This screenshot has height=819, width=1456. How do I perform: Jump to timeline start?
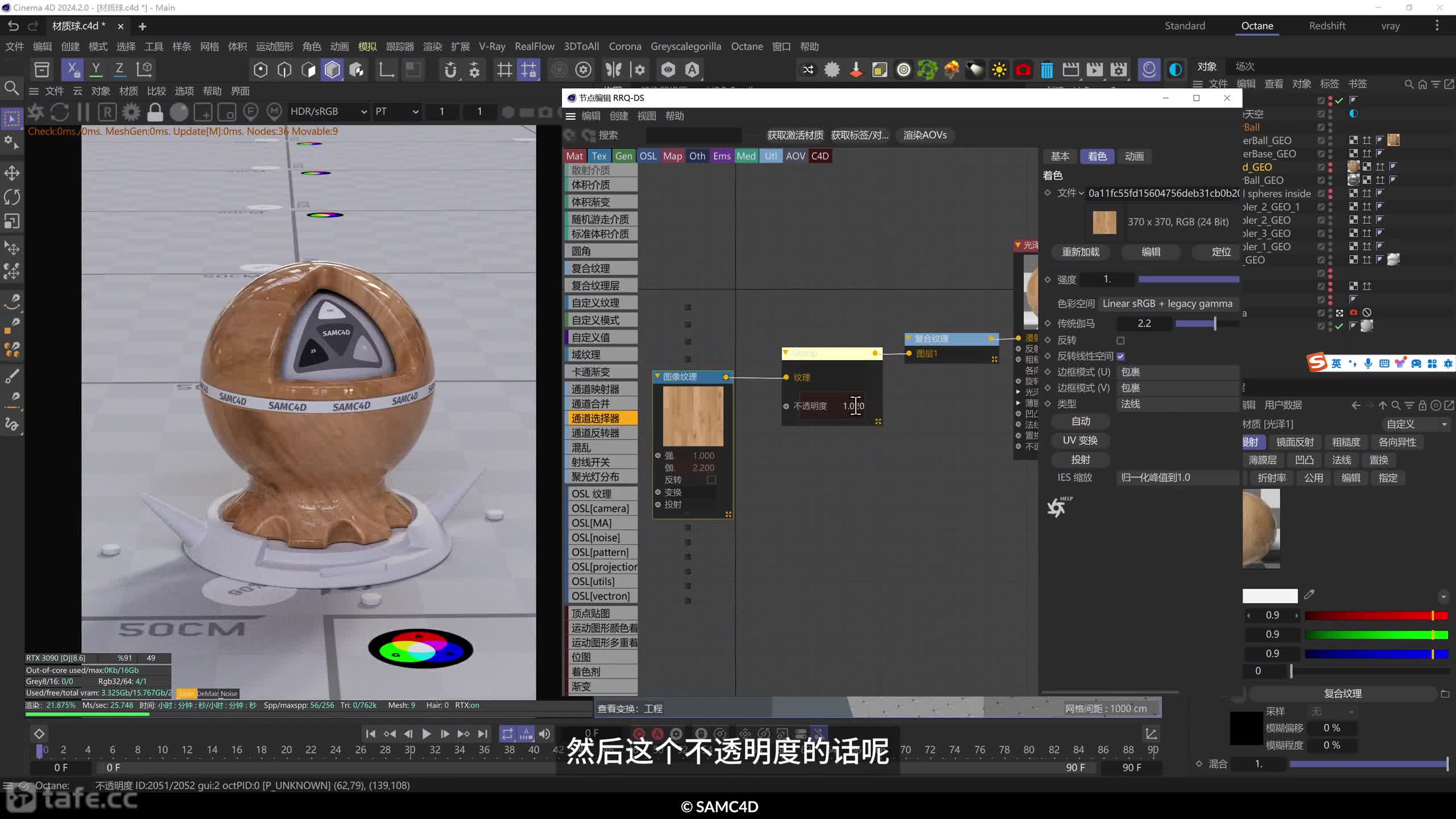coord(370,734)
